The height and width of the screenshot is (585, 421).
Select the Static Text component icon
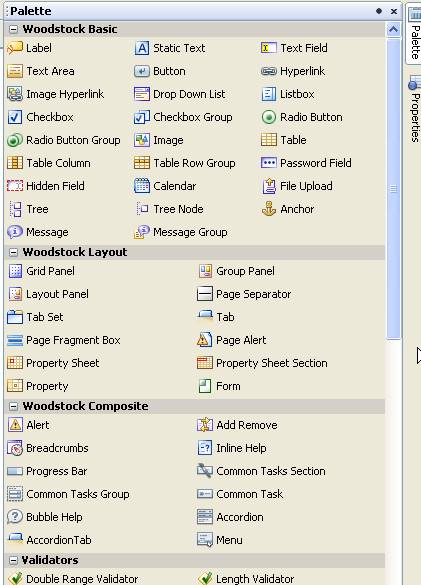tap(142, 48)
